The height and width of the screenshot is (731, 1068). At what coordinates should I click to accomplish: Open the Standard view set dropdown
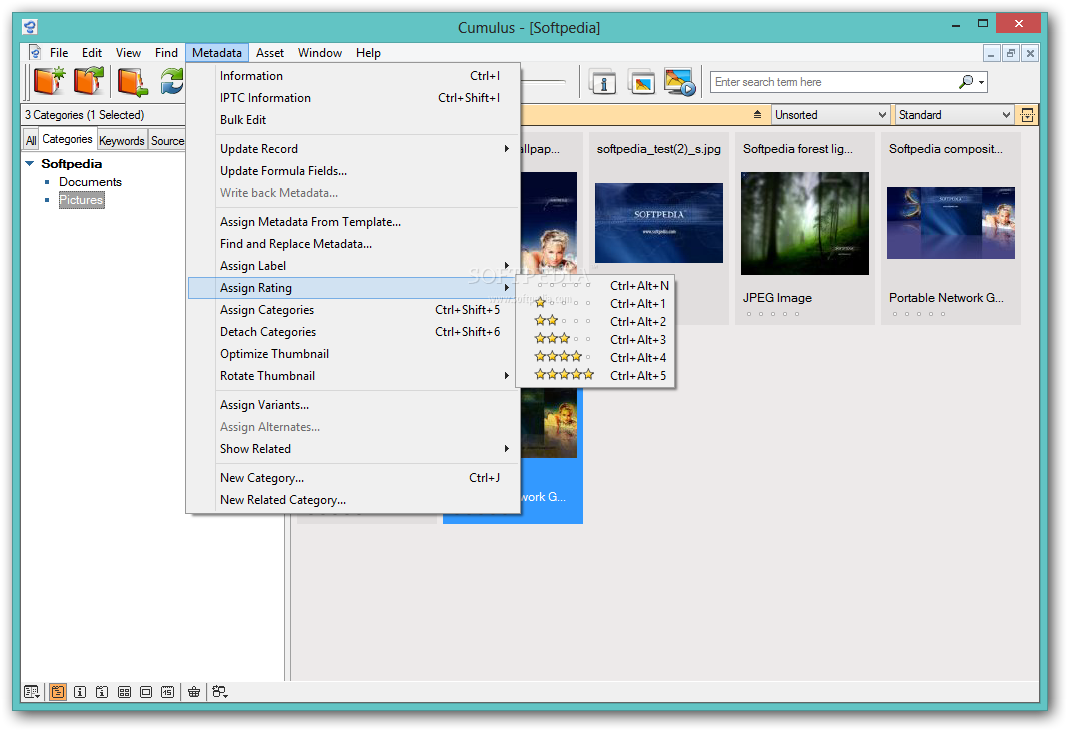tap(954, 114)
